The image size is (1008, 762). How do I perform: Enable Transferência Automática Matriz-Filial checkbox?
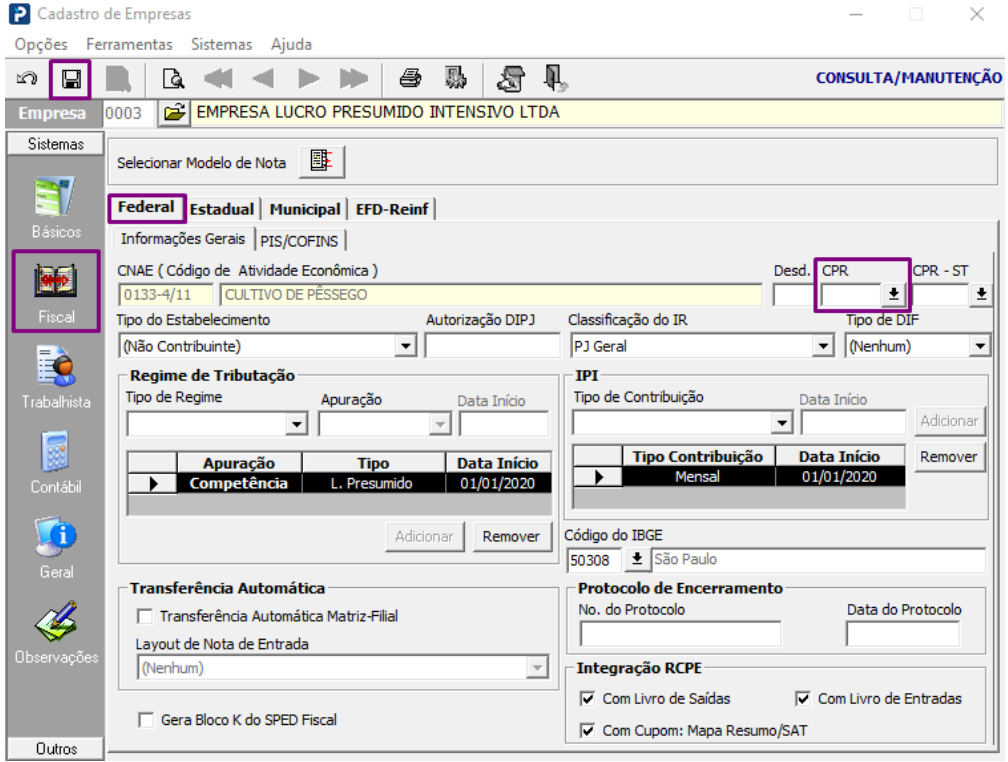pos(146,617)
